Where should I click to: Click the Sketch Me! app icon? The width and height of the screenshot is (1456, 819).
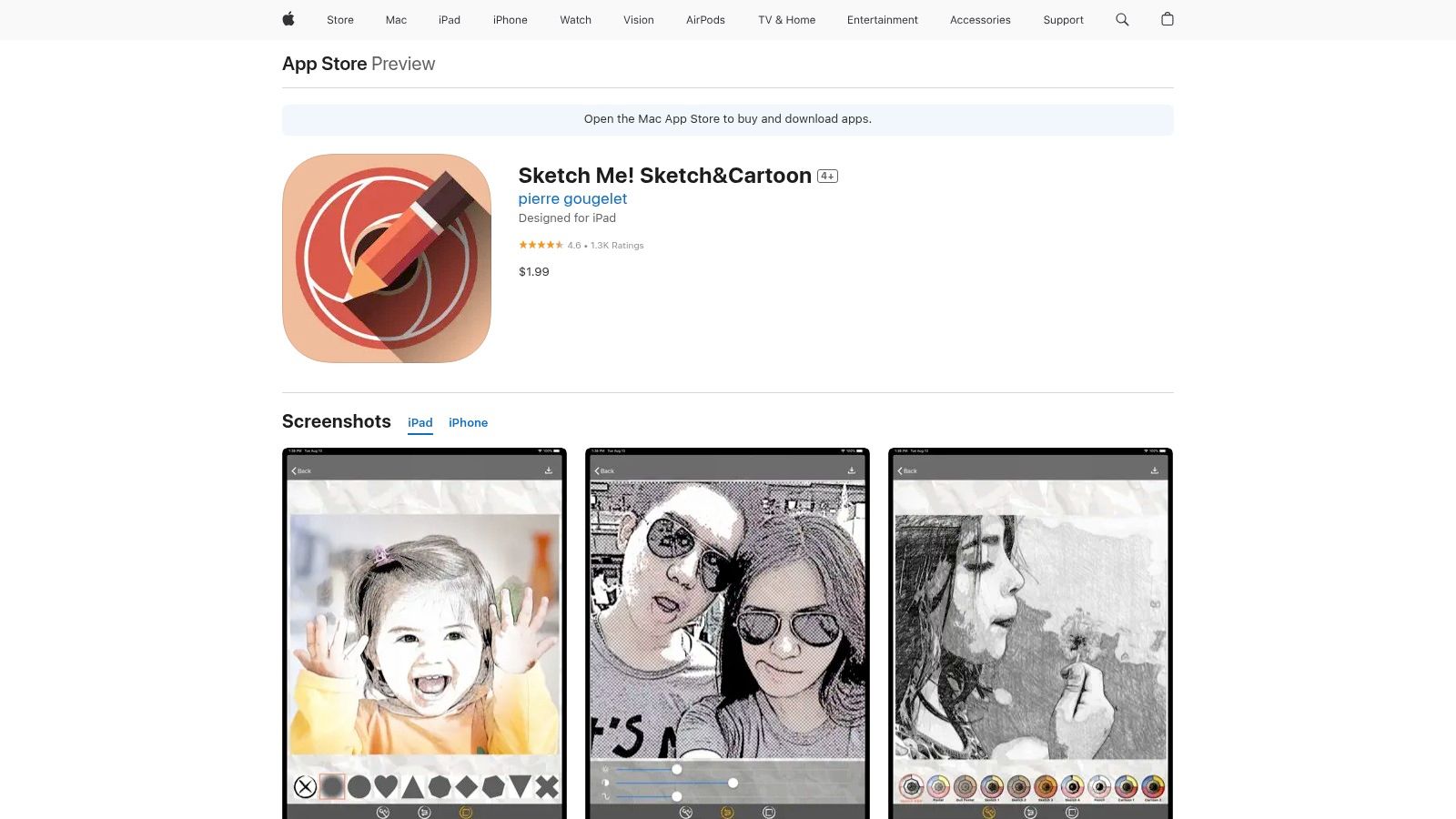point(387,258)
